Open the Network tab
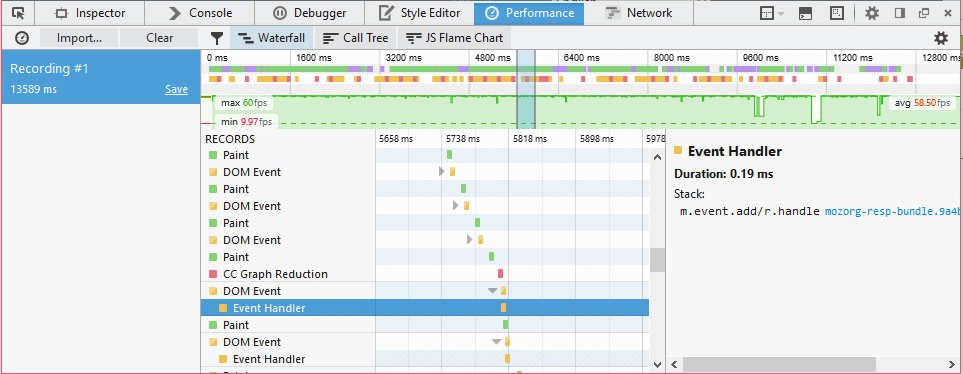The height and width of the screenshot is (374, 963). [638, 12]
